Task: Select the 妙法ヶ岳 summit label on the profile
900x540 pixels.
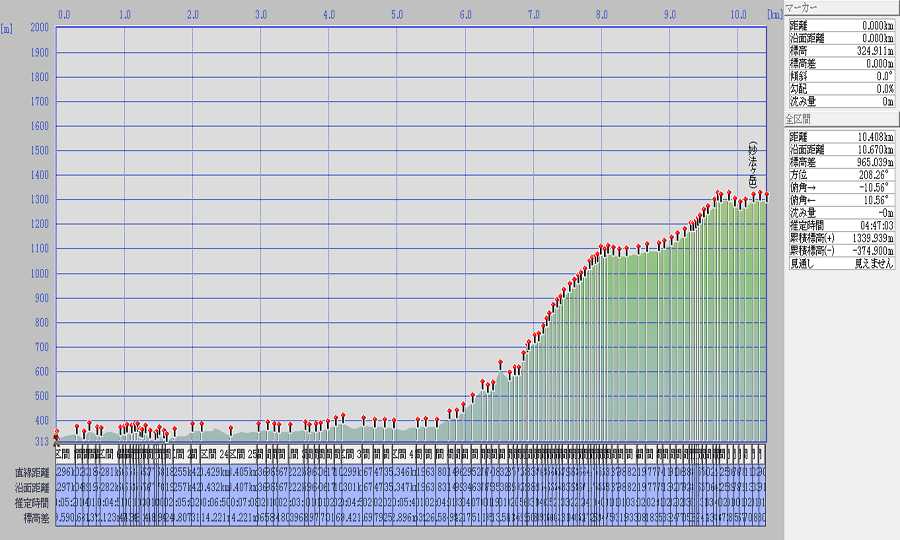Action: click(753, 164)
